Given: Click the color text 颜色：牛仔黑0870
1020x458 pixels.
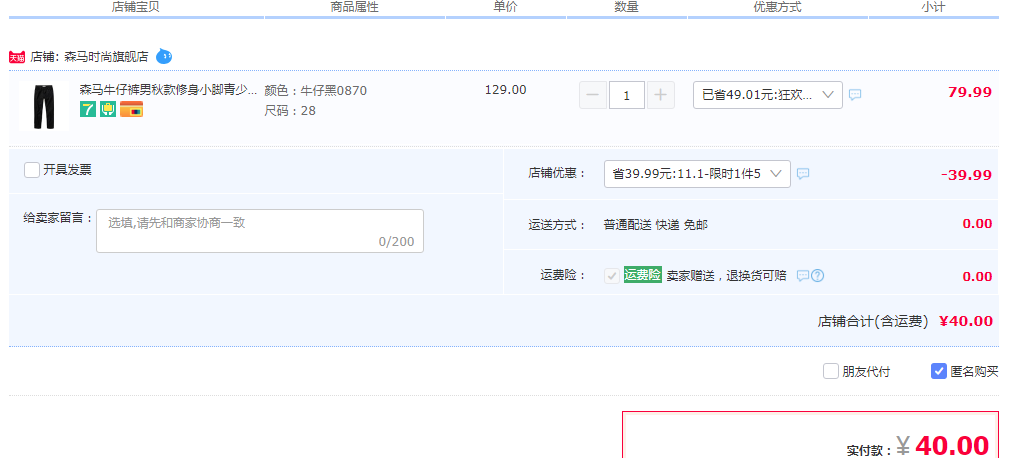Looking at the screenshot, I should 315,90.
